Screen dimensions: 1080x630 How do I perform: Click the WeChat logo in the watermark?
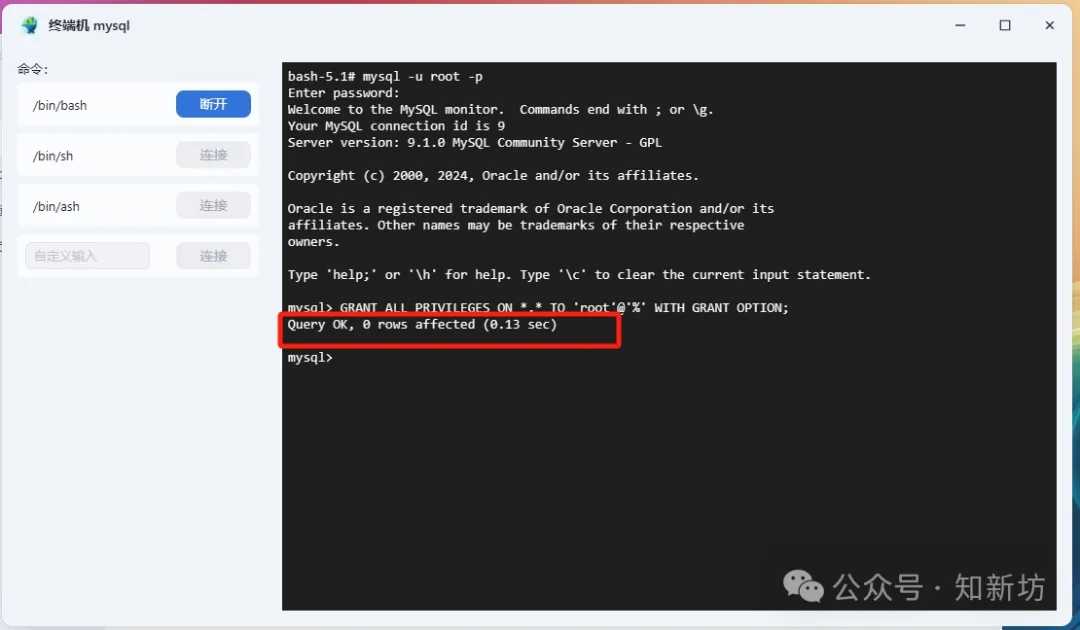[803, 587]
